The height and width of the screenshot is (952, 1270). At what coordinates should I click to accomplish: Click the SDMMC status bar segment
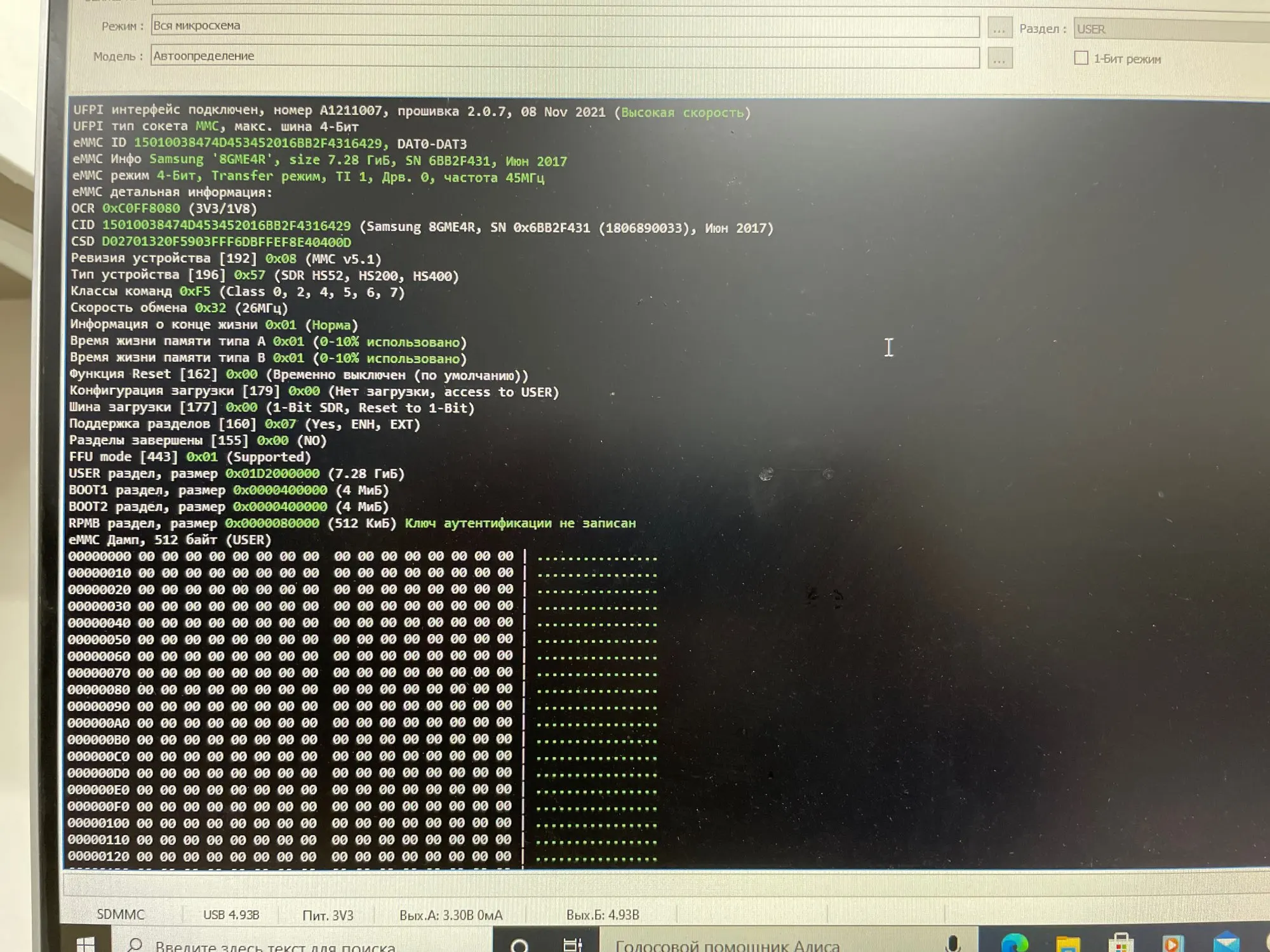[121, 915]
